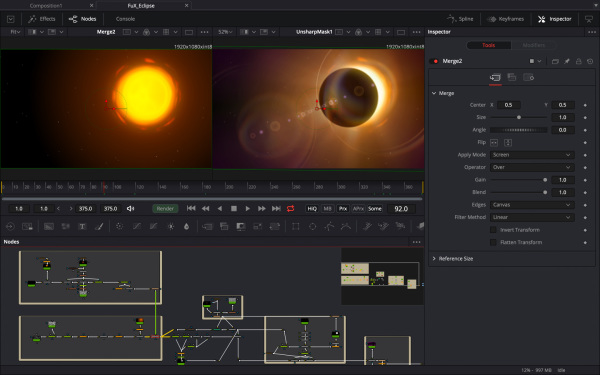This screenshot has width=600, height=375.
Task: Click the Brightness Contrast sun tool icon
Action: click(171, 227)
